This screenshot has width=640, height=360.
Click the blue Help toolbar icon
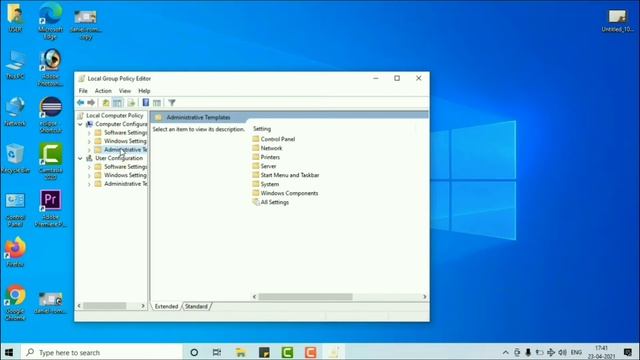145,102
